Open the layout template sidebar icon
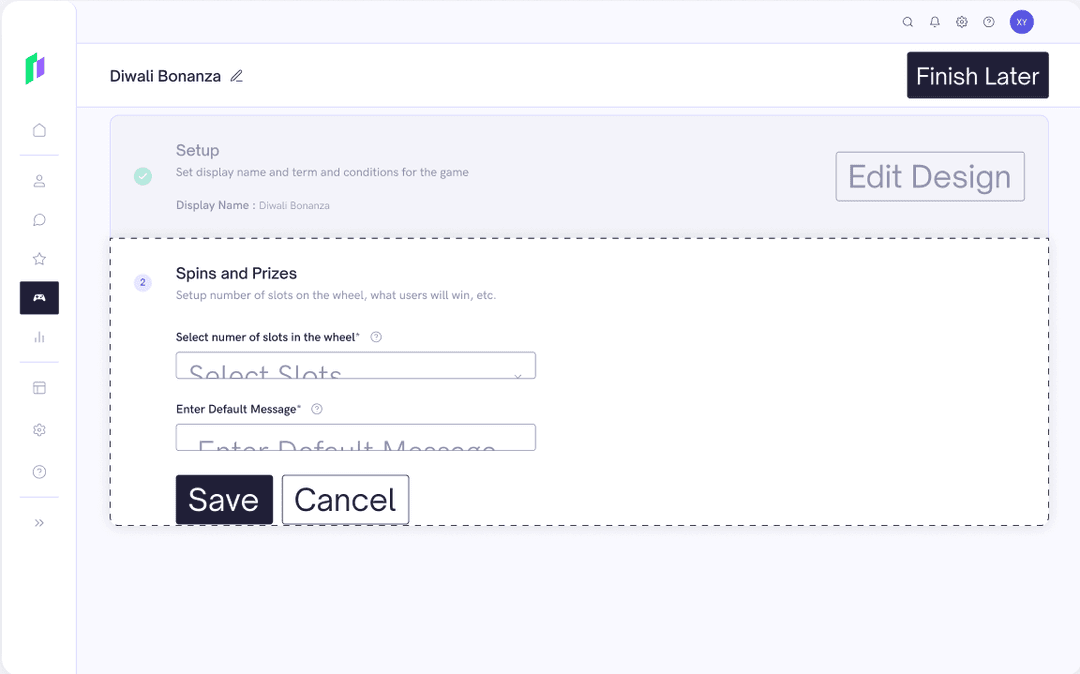The image size is (1080, 674). click(x=39, y=388)
